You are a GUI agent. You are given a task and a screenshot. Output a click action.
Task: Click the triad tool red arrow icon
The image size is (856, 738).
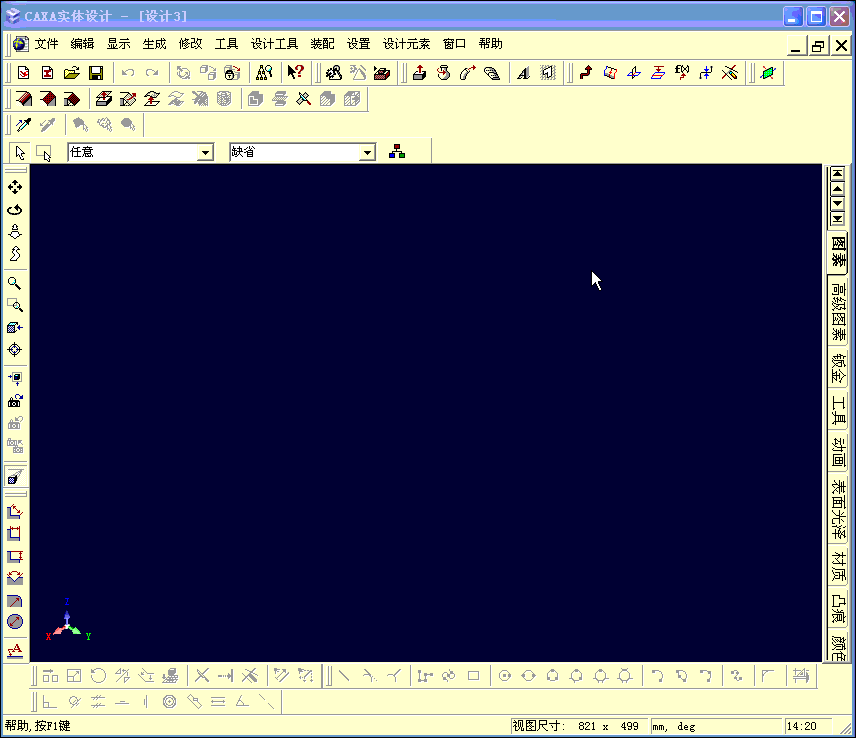(586, 73)
